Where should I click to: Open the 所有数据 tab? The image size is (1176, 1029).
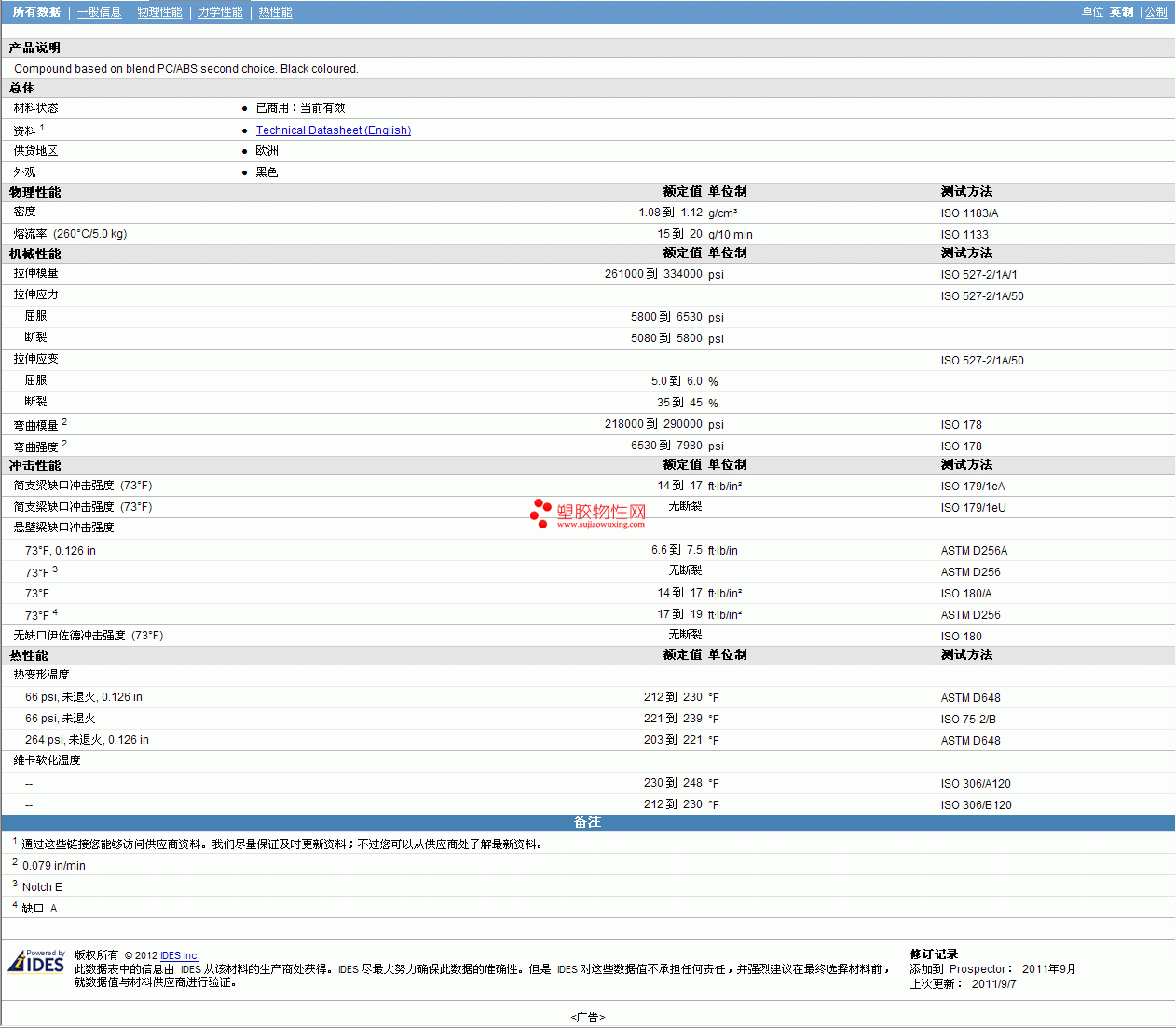click(36, 12)
